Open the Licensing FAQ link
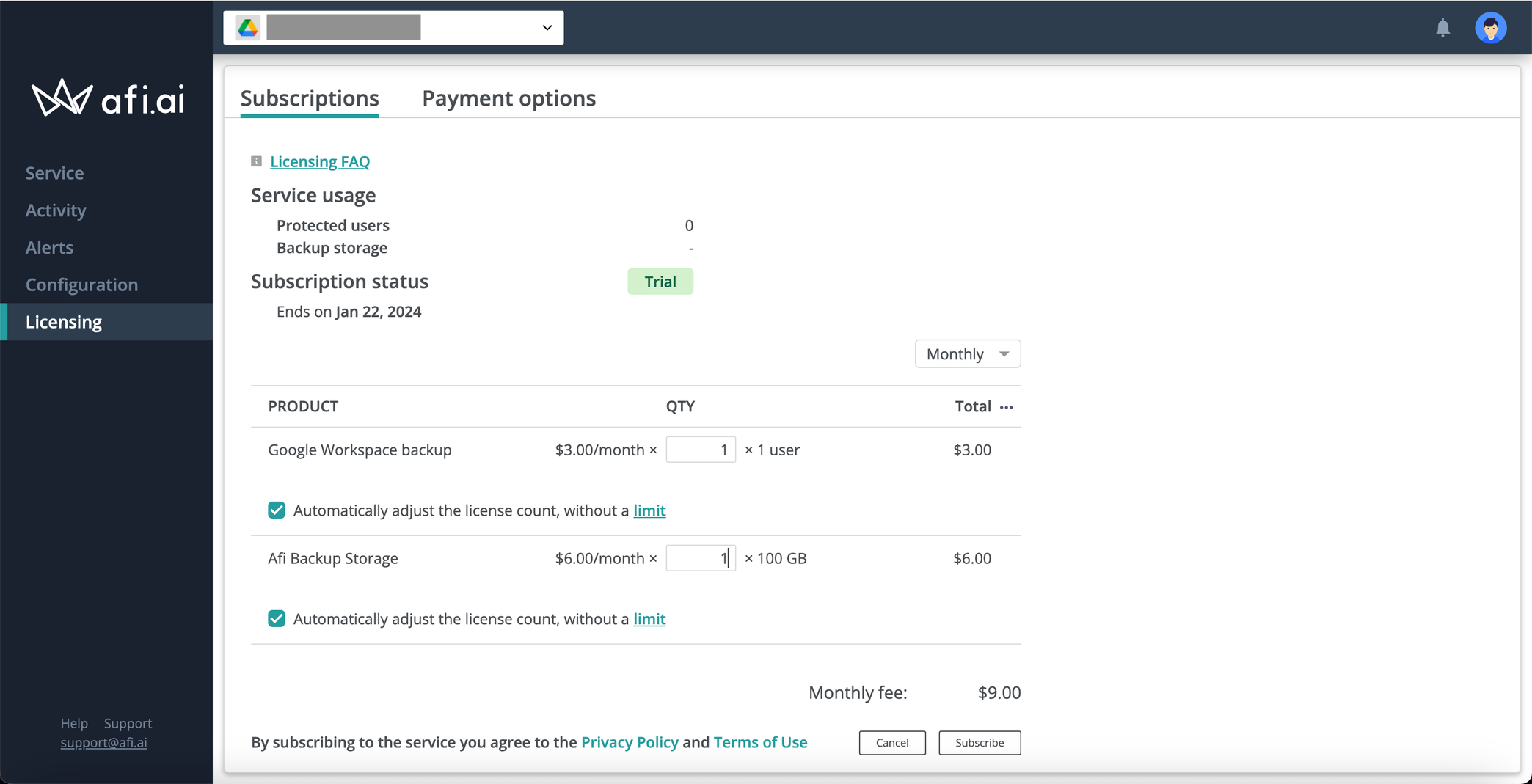Screen dimensions: 1532x784 pos(320,161)
